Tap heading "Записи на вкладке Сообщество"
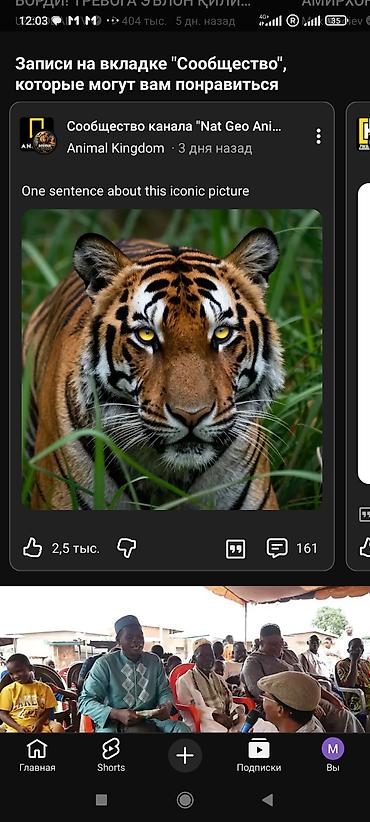 pos(151,74)
